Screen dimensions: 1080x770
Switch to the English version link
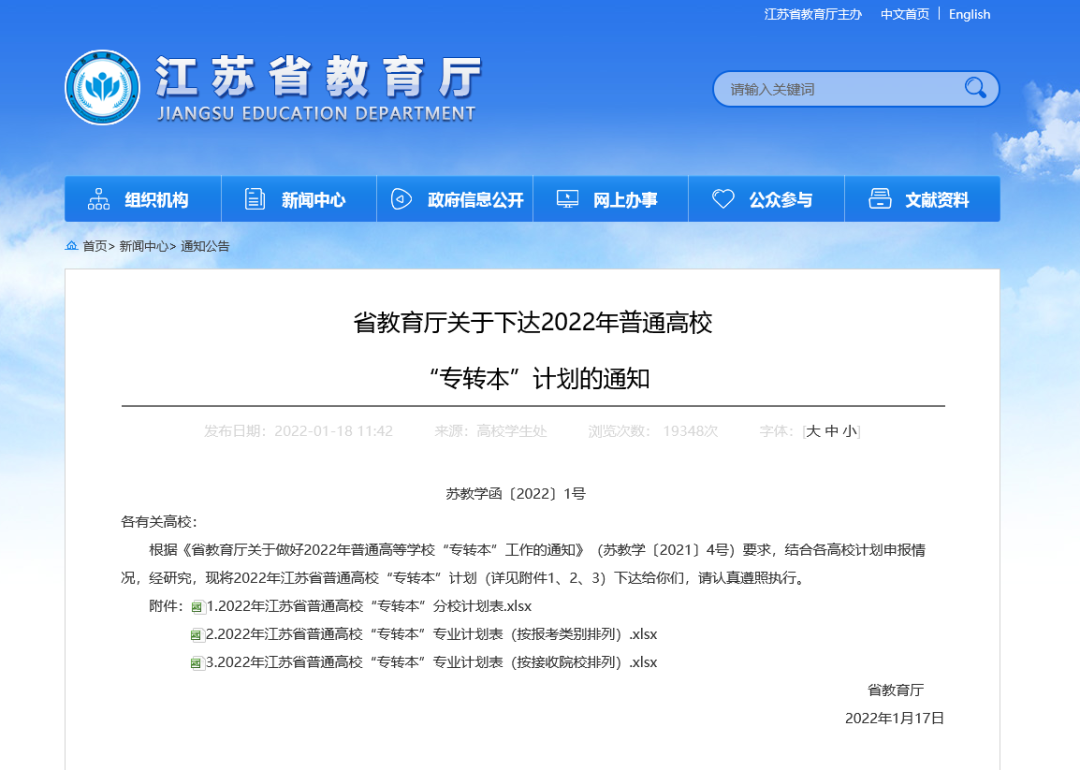(x=969, y=14)
